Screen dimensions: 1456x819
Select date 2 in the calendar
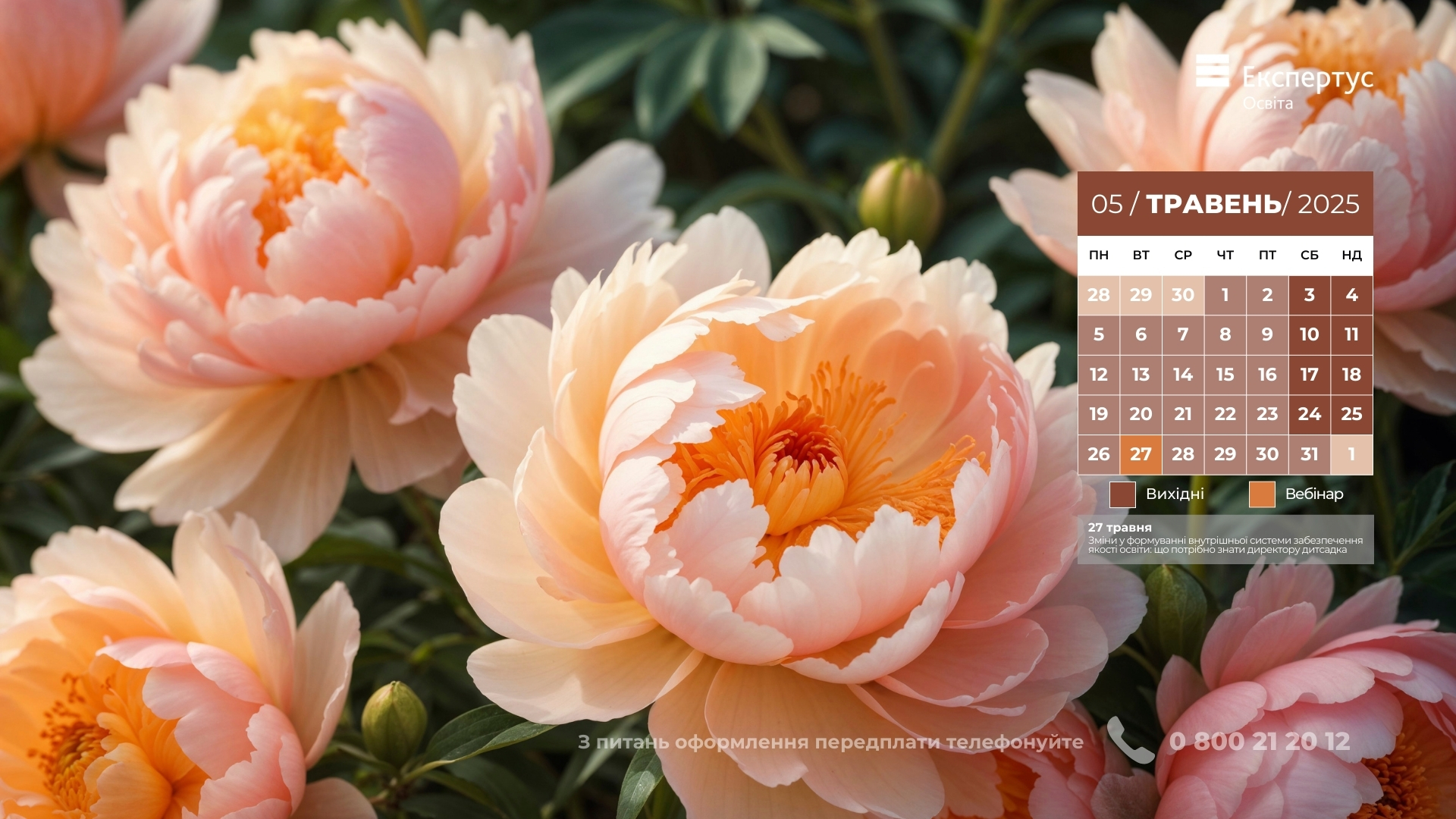(1267, 295)
